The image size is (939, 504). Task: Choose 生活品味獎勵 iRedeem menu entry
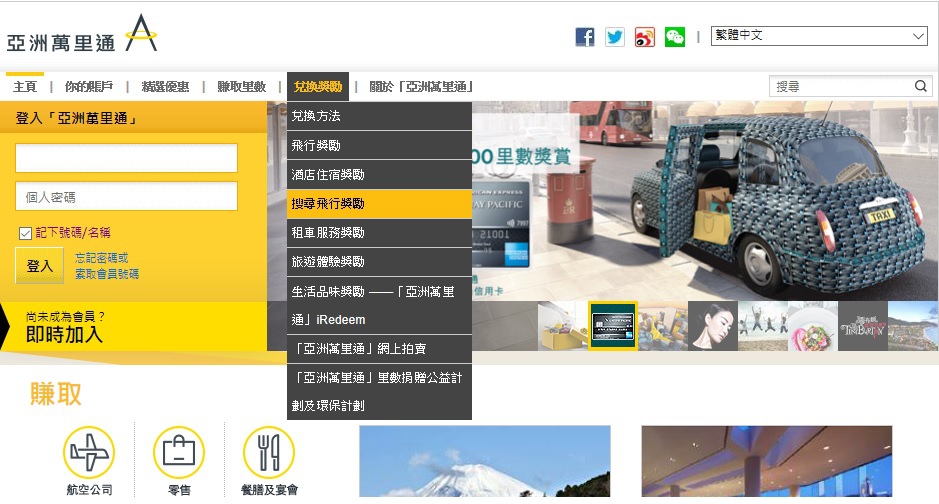pos(379,306)
